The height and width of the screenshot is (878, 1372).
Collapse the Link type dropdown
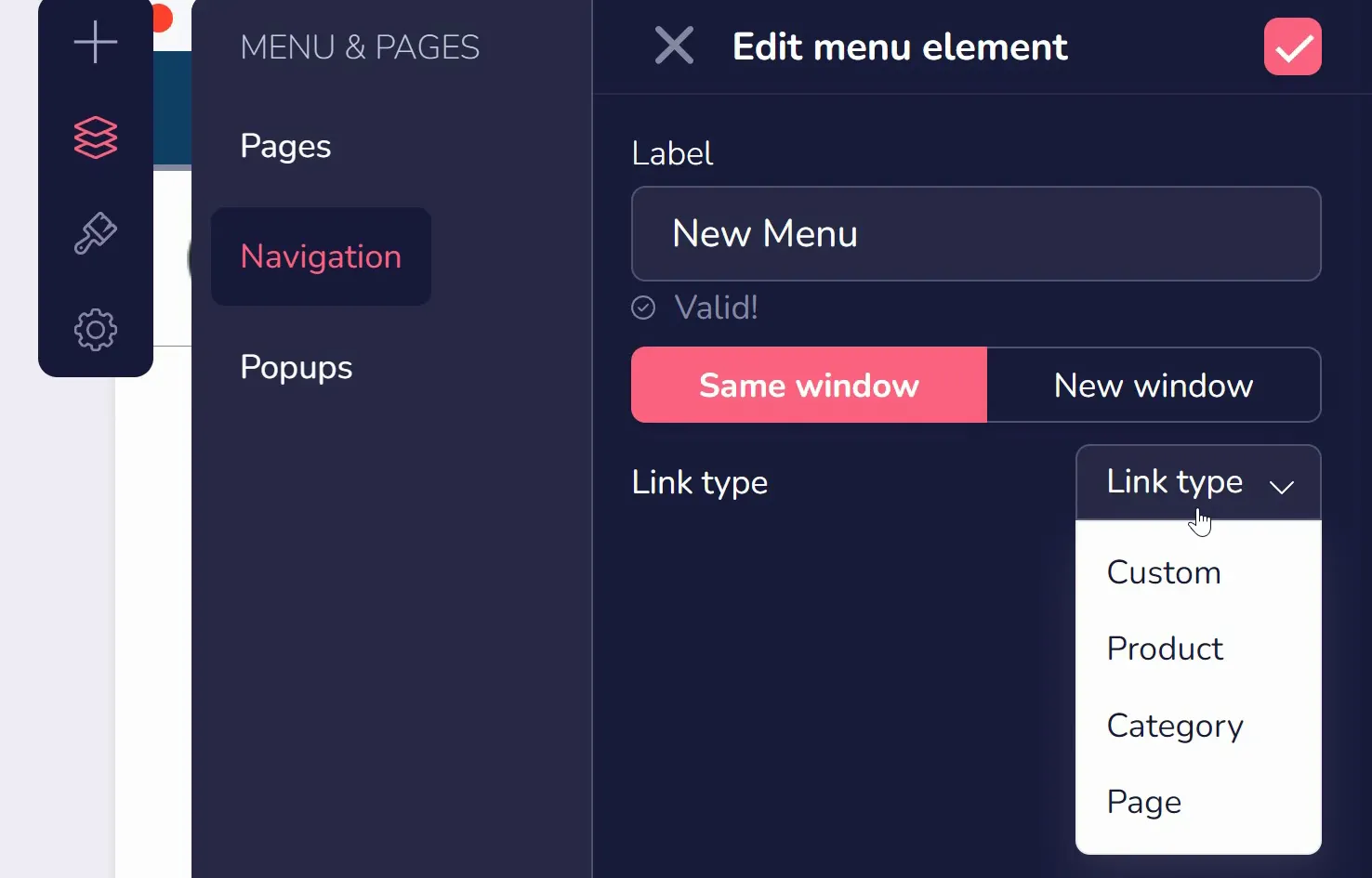(1198, 482)
